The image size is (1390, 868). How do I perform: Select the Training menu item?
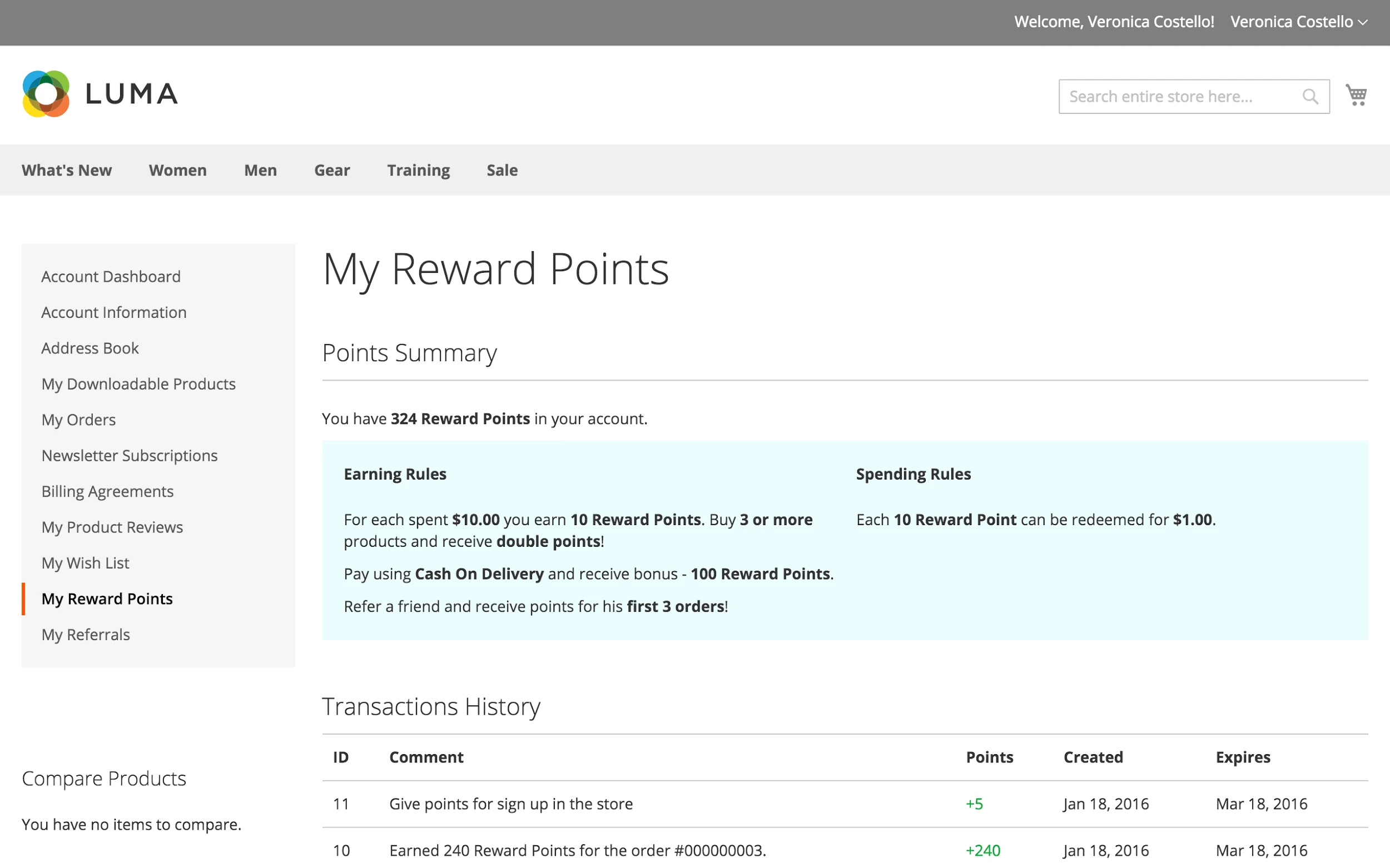pos(418,170)
